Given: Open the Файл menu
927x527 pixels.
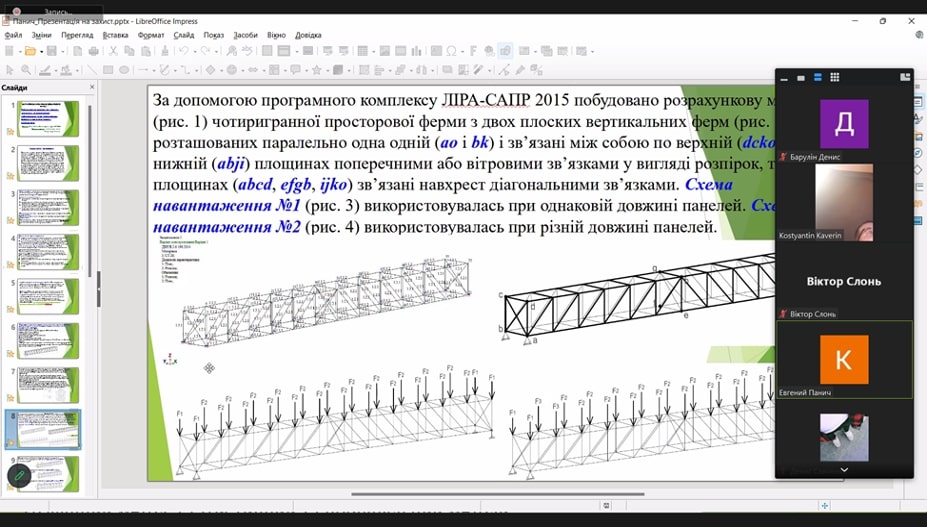Looking at the screenshot, I should pos(13,35).
